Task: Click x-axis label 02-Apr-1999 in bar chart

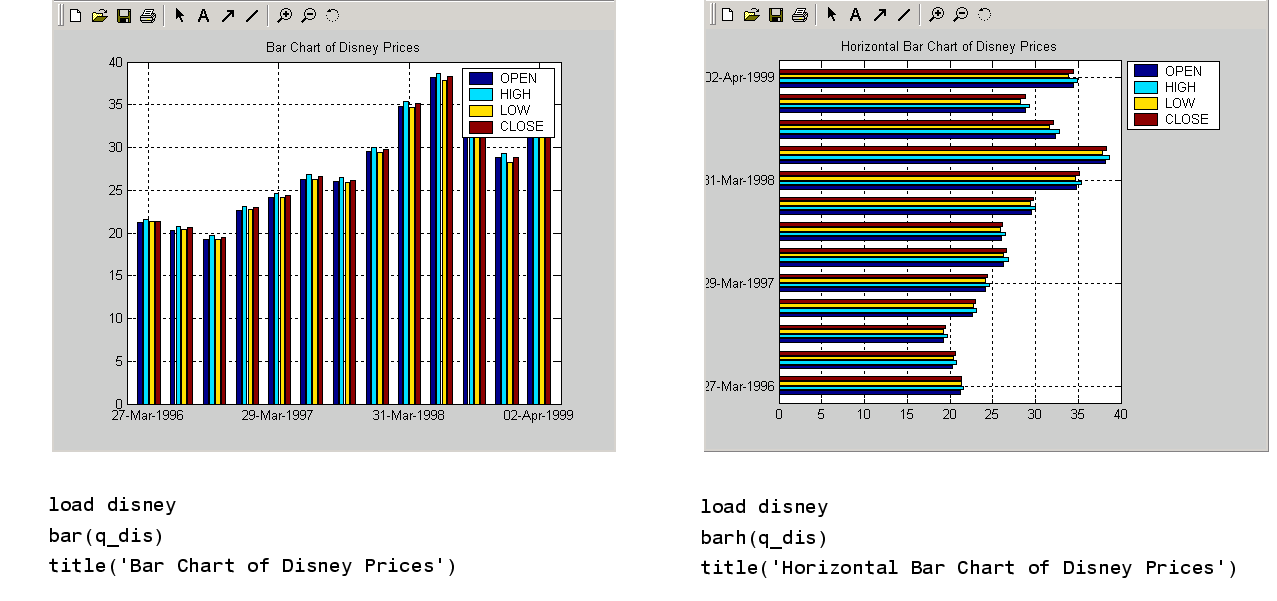Action: point(538,415)
